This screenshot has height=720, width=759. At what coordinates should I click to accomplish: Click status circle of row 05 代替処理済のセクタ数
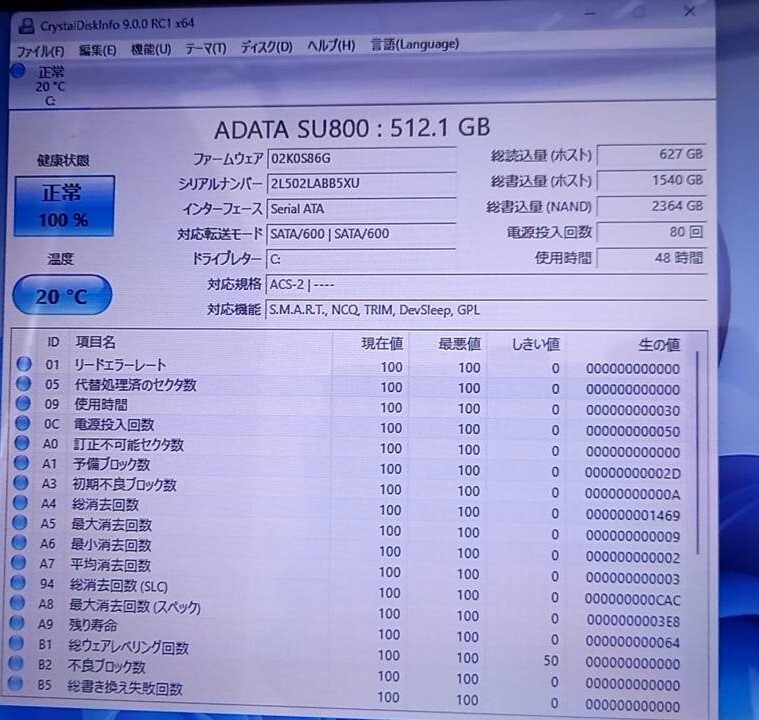click(23, 383)
